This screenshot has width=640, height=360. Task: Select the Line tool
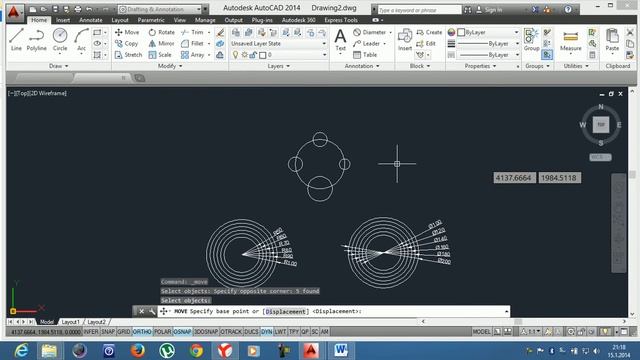point(16,40)
